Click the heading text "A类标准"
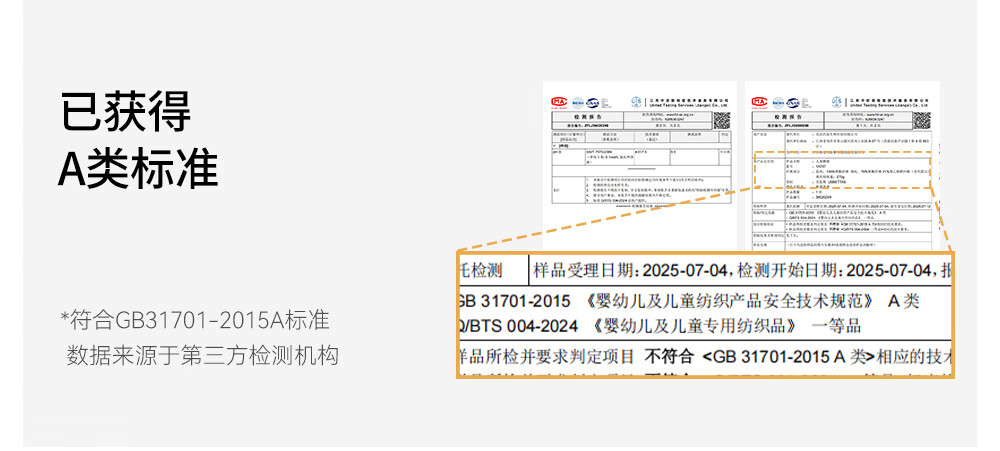This screenshot has height=451, width=1000. [x=138, y=168]
